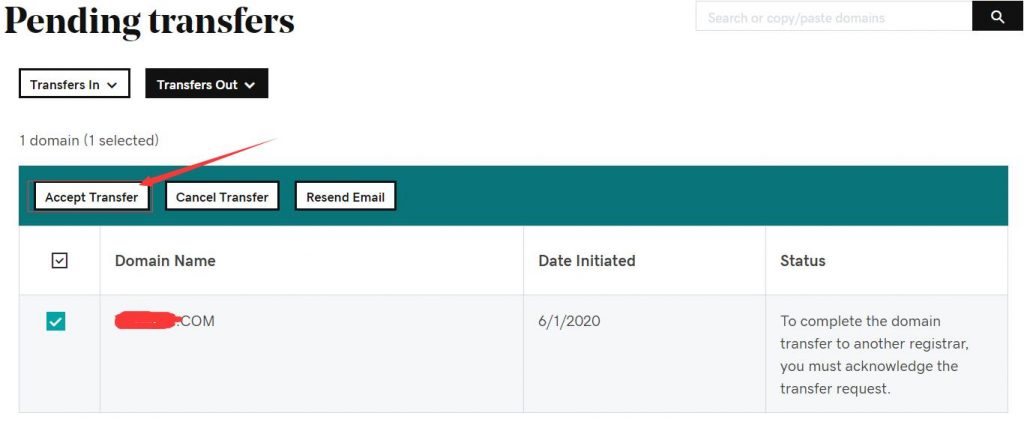The height and width of the screenshot is (422, 1024).
Task: Click the Pending transfers page heading
Action: [x=150, y=21]
